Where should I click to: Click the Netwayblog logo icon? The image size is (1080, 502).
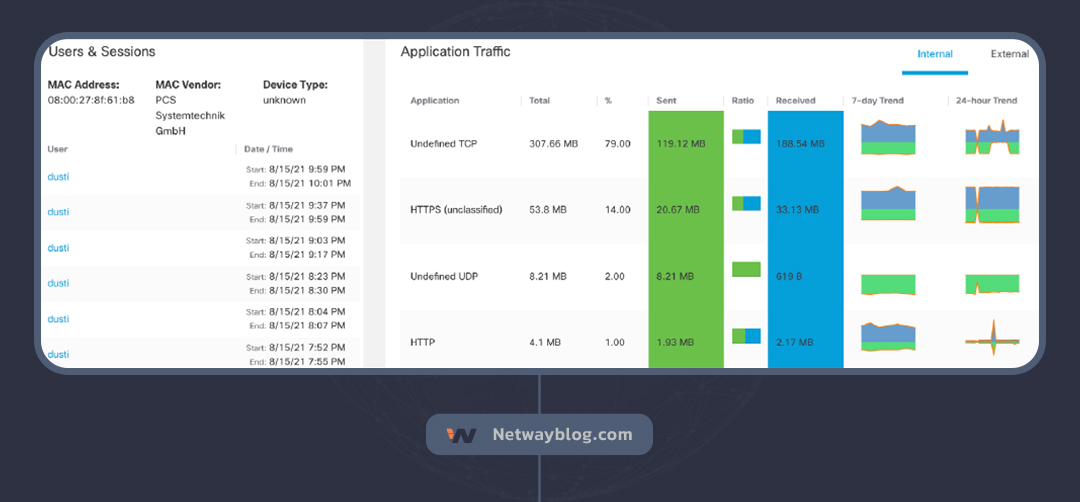(x=461, y=435)
